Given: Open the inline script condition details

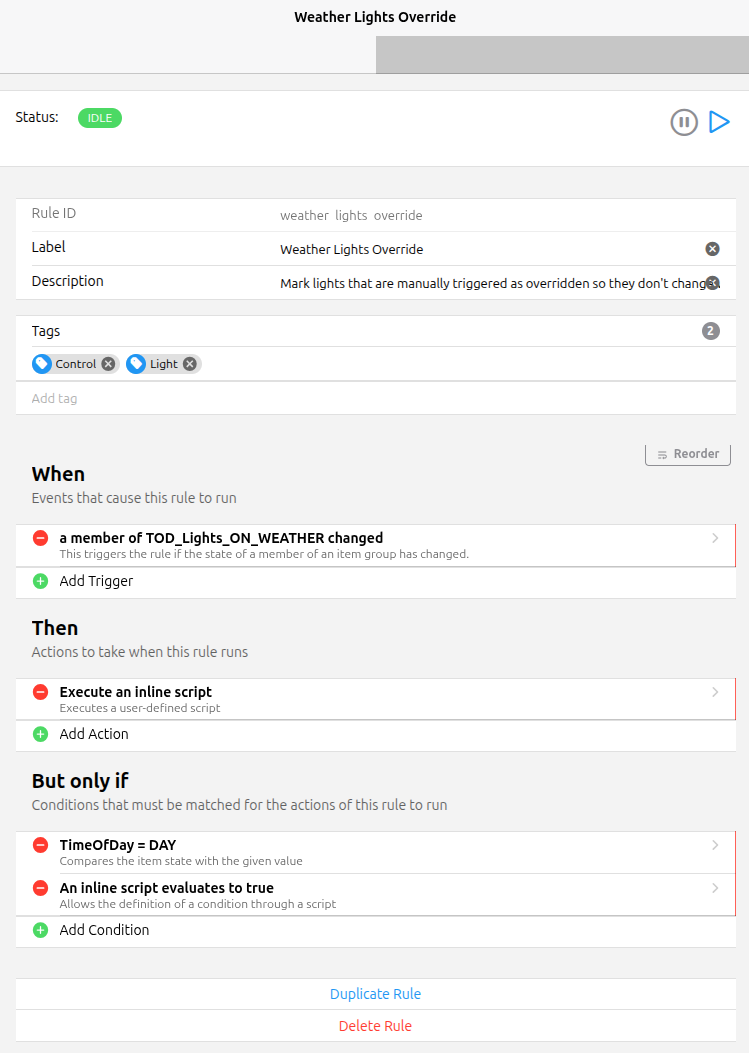Looking at the screenshot, I should coord(715,888).
